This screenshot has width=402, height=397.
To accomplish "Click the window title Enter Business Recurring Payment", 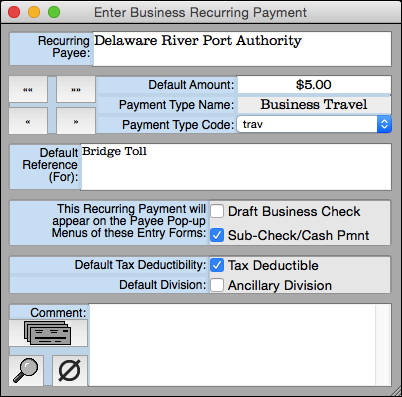I will (x=200, y=12).
